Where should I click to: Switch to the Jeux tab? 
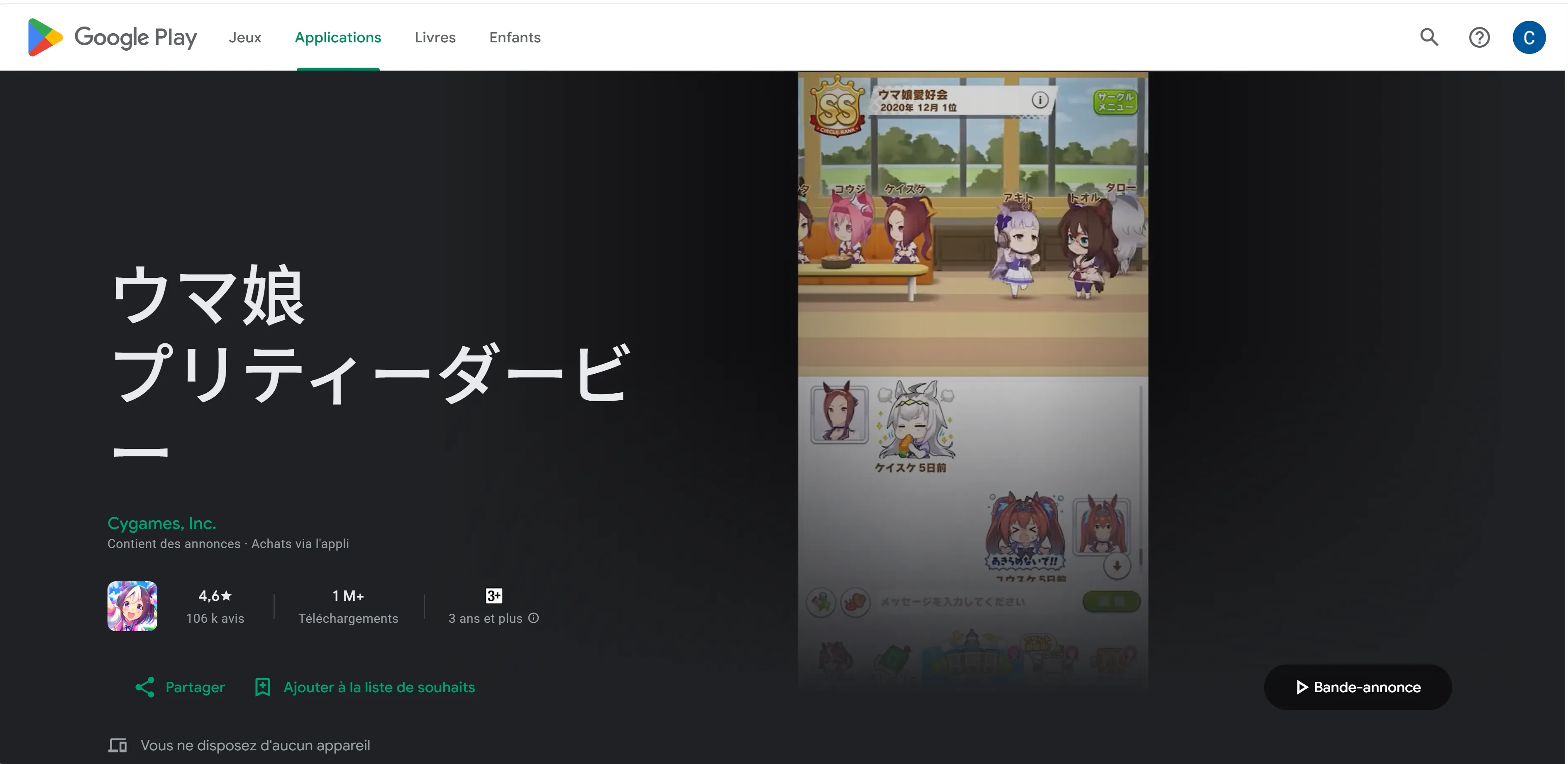point(245,37)
